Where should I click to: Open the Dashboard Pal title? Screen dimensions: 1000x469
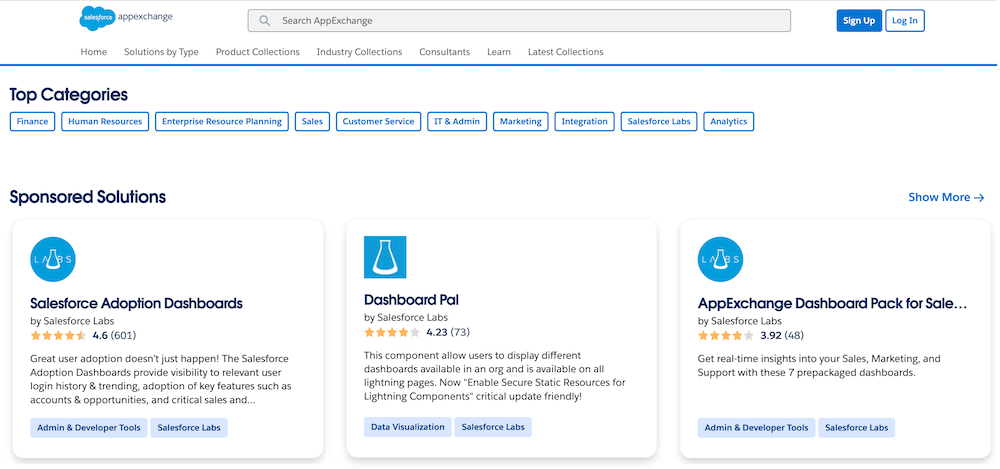[411, 300]
